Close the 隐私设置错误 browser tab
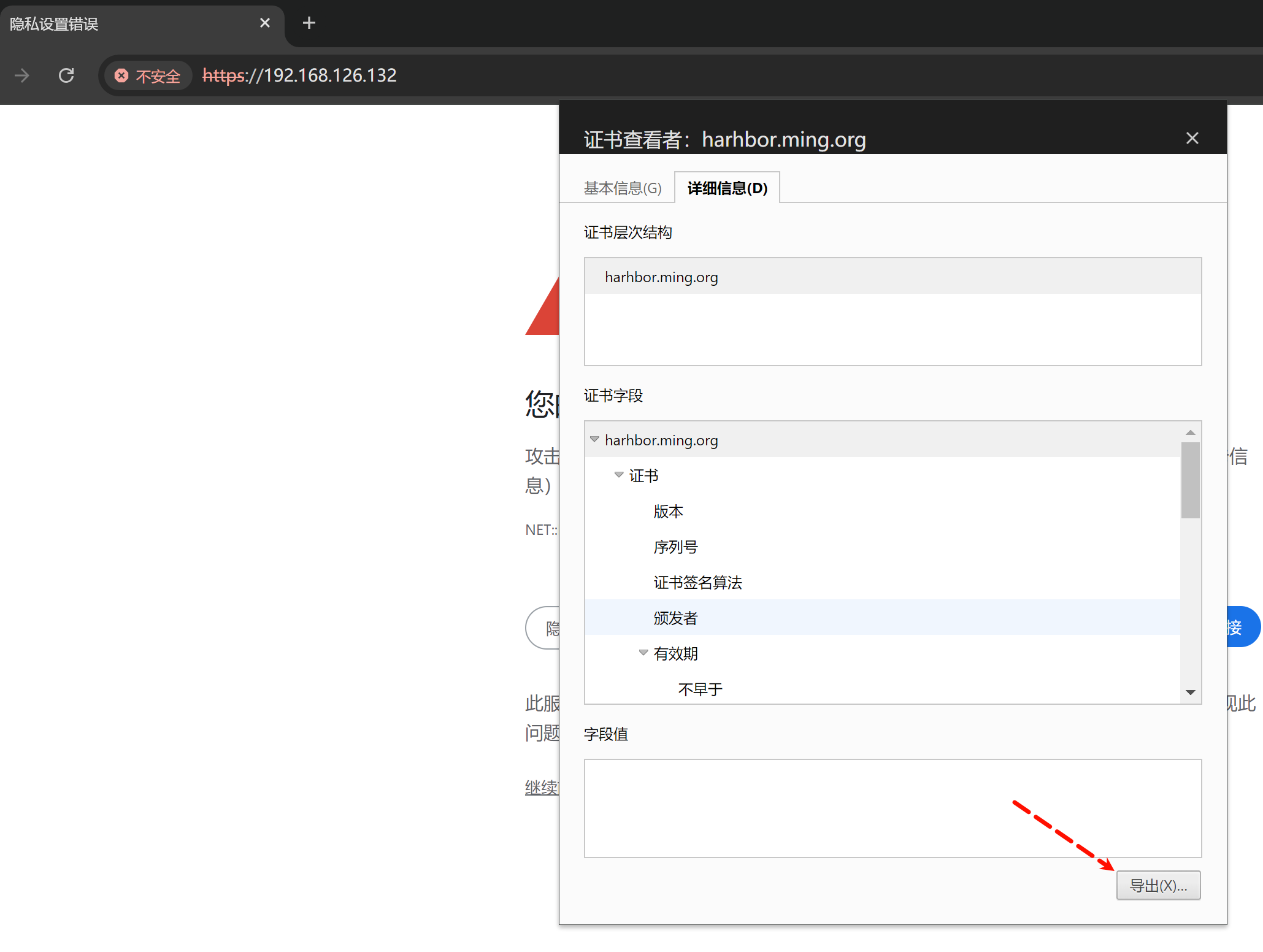Image resolution: width=1263 pixels, height=952 pixels. tap(265, 23)
